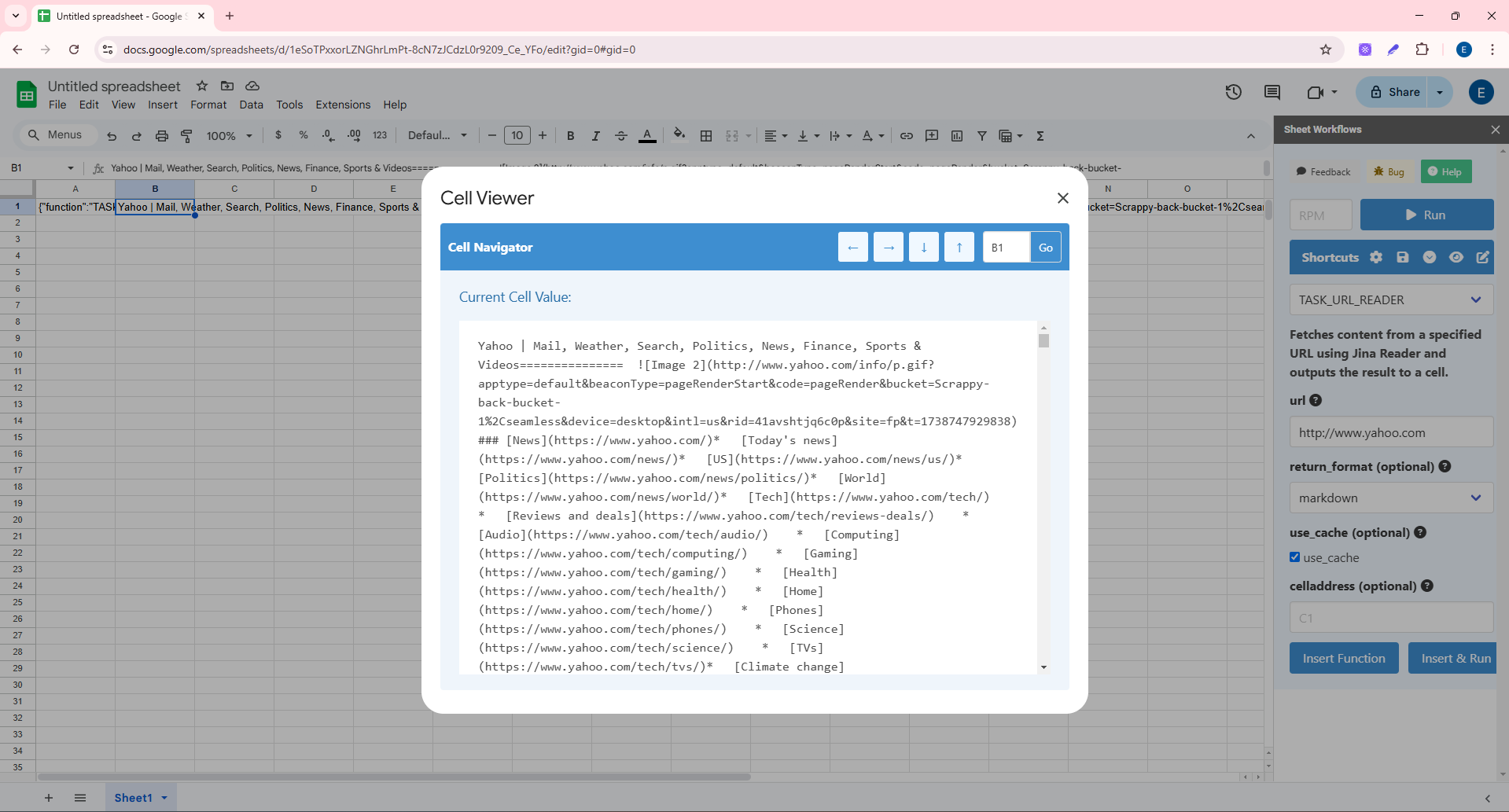Click the edit pencil icon in Shortcuts bar
The height and width of the screenshot is (812, 1509).
tap(1482, 257)
